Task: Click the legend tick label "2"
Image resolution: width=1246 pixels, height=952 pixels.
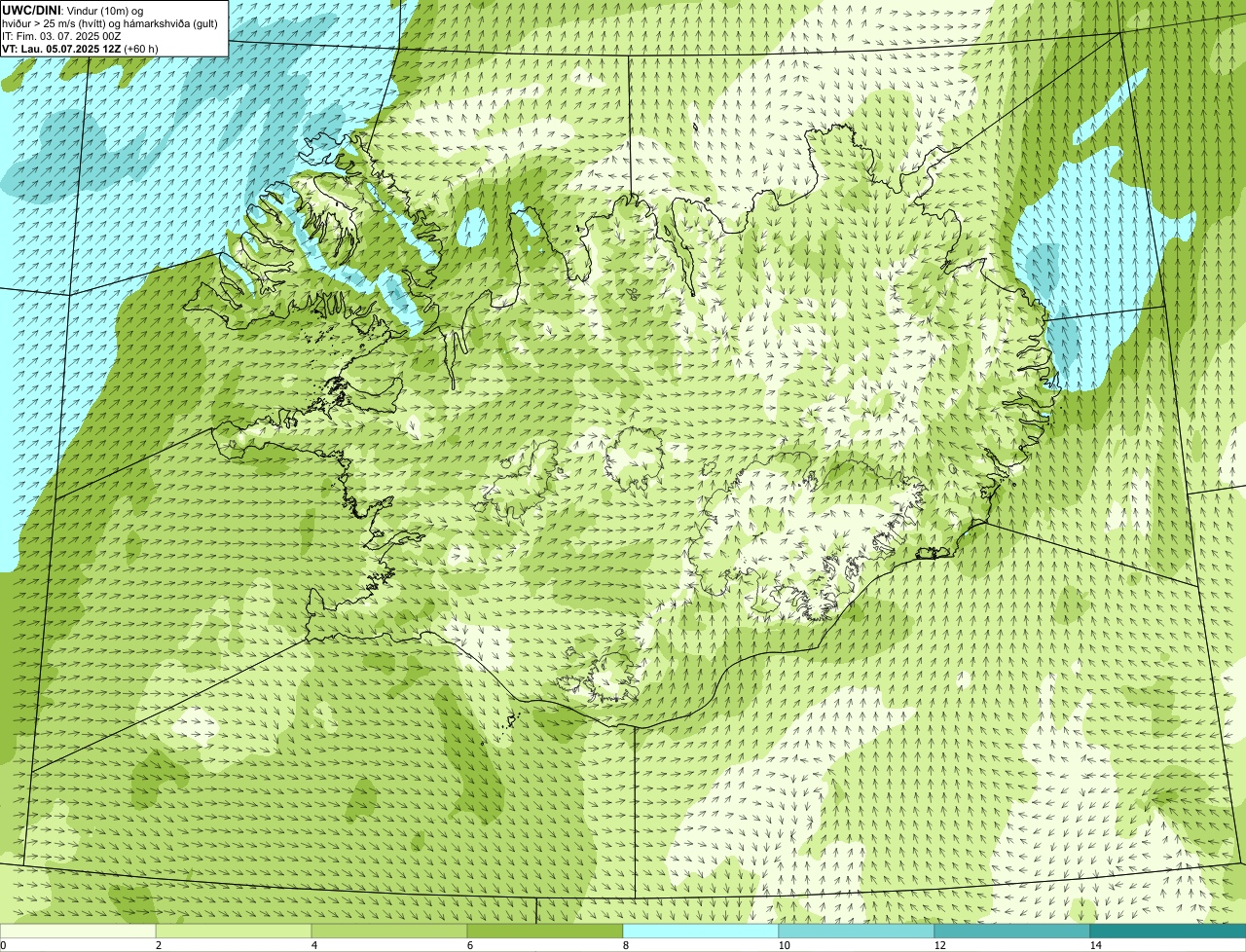Action: [x=158, y=945]
